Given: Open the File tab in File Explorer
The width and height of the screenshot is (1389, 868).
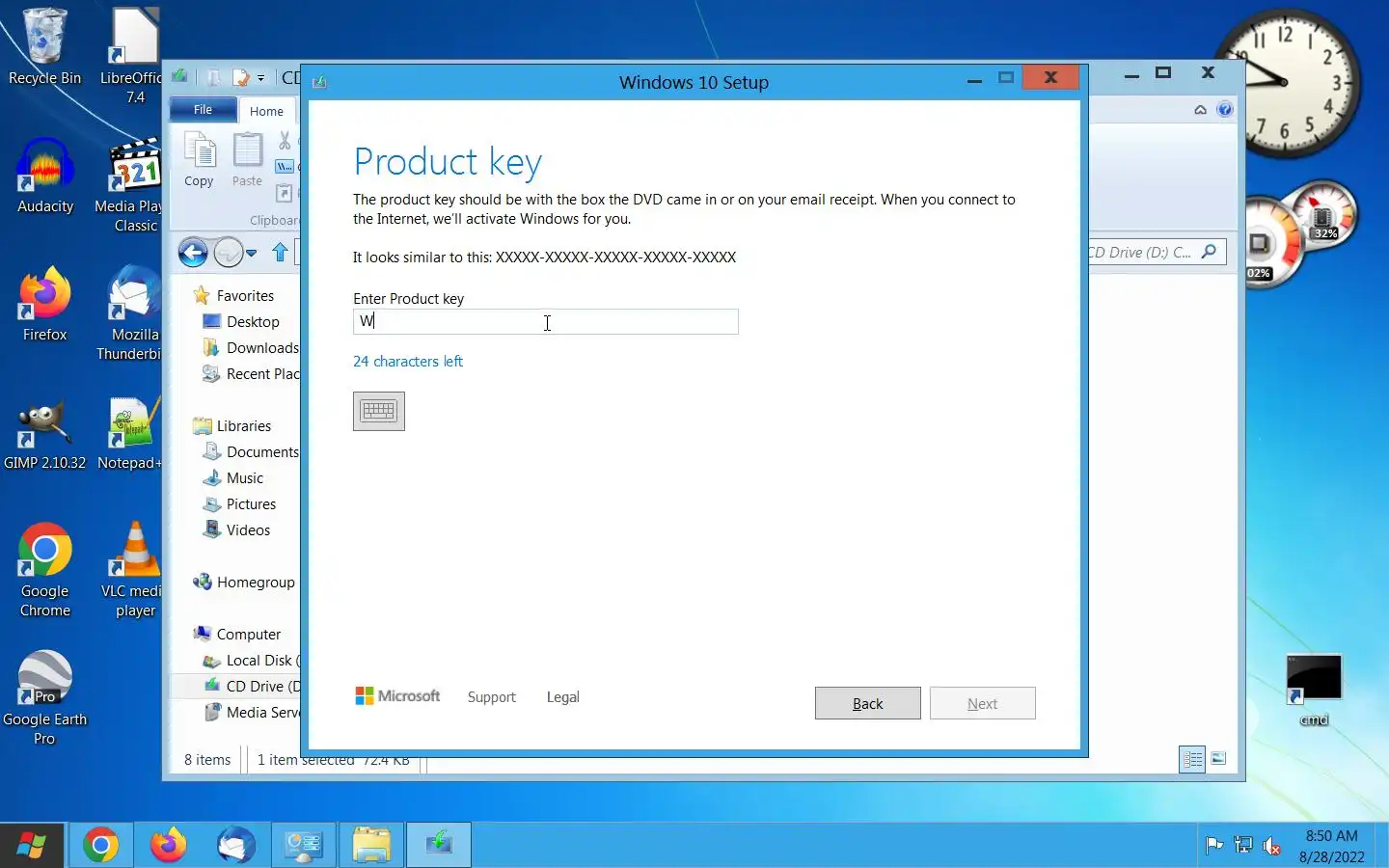Looking at the screenshot, I should pos(203,110).
